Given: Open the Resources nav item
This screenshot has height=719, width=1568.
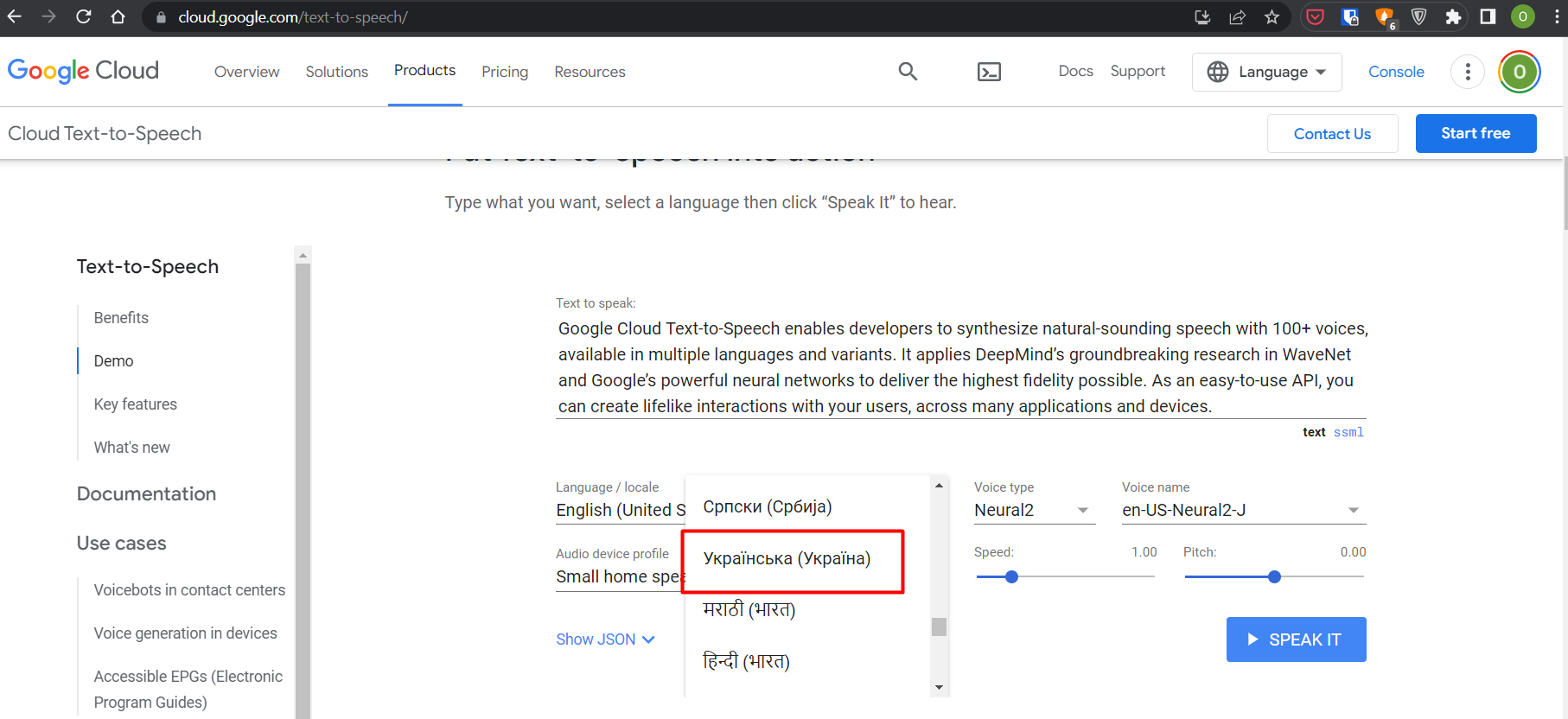Looking at the screenshot, I should [x=590, y=72].
